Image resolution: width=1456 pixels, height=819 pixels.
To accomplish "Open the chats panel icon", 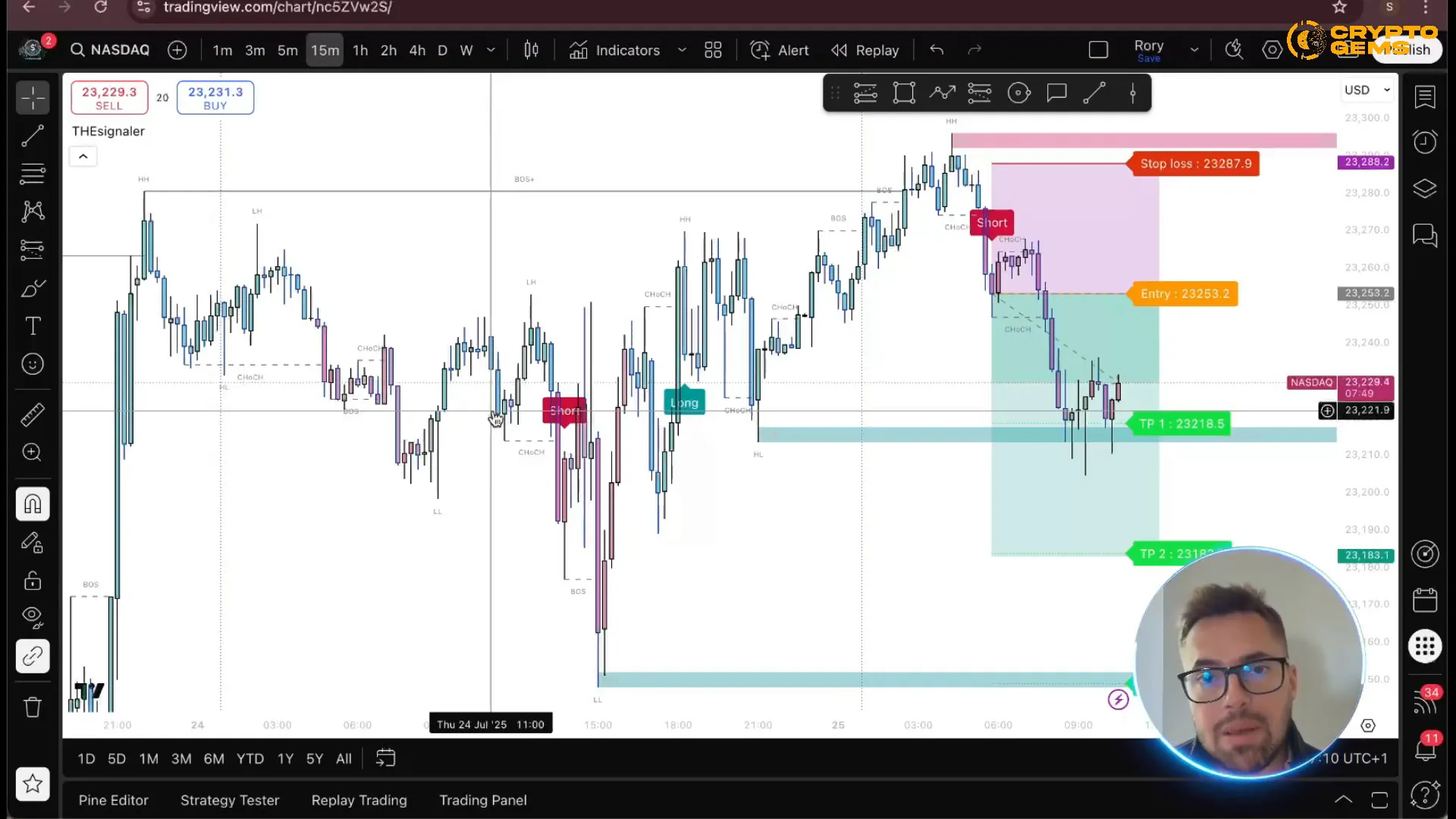I will (x=1425, y=236).
